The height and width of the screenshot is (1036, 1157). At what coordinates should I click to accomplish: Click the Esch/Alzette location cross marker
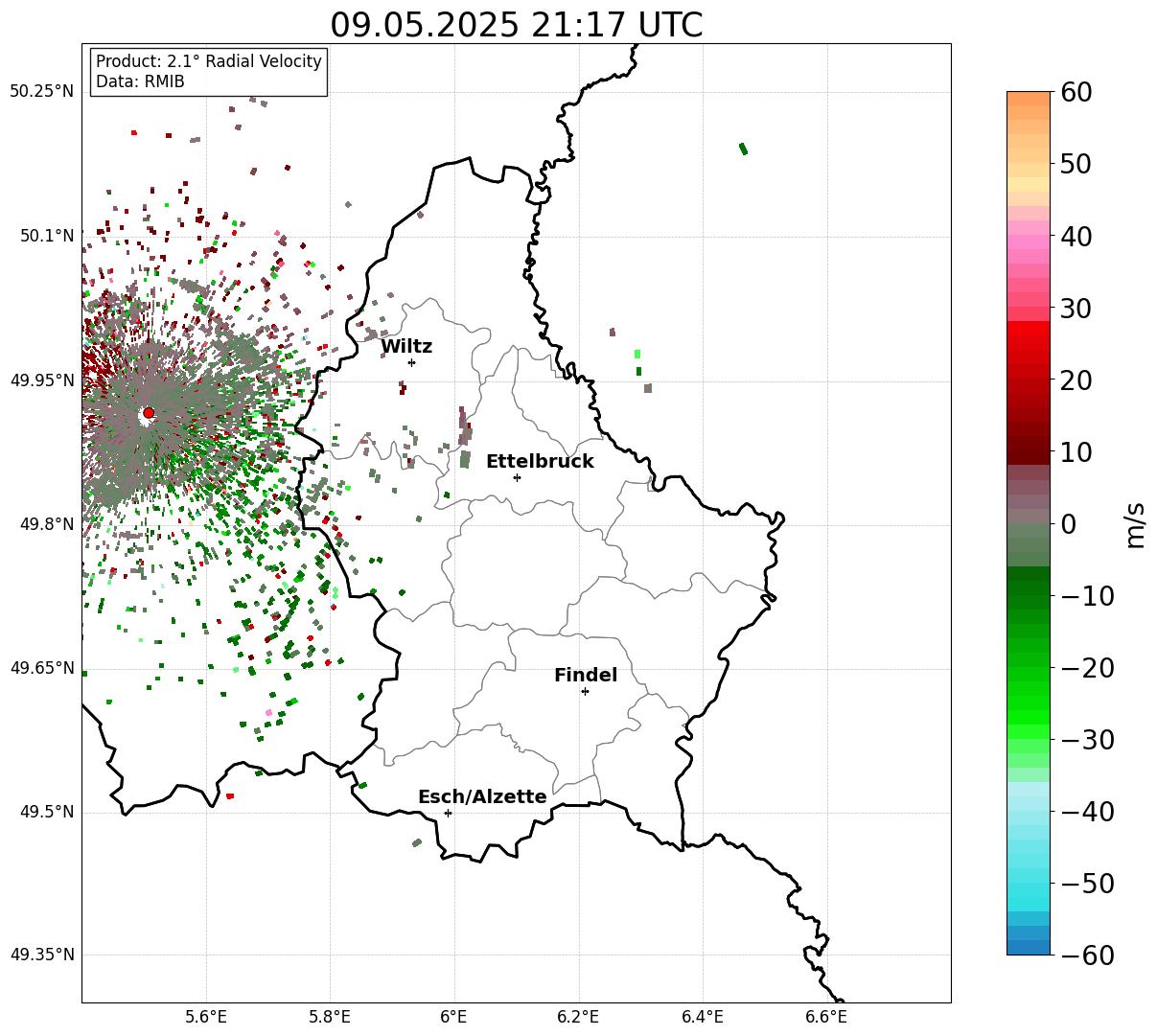click(448, 813)
